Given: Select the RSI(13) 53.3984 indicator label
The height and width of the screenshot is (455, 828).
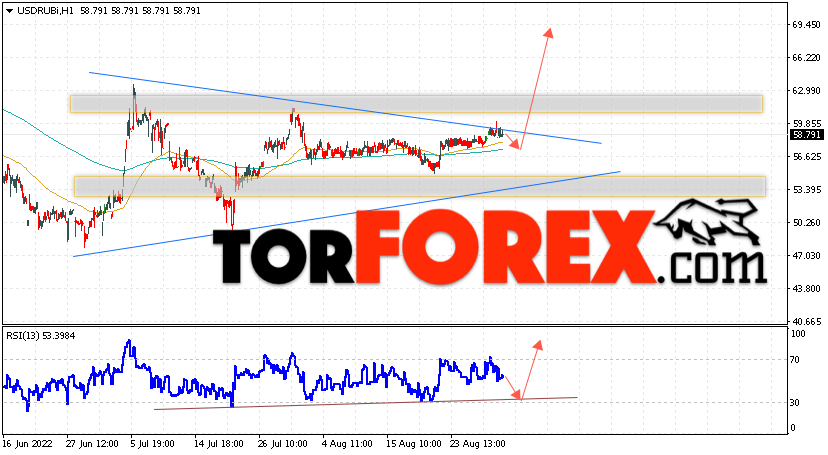Looking at the screenshot, I should (41, 336).
